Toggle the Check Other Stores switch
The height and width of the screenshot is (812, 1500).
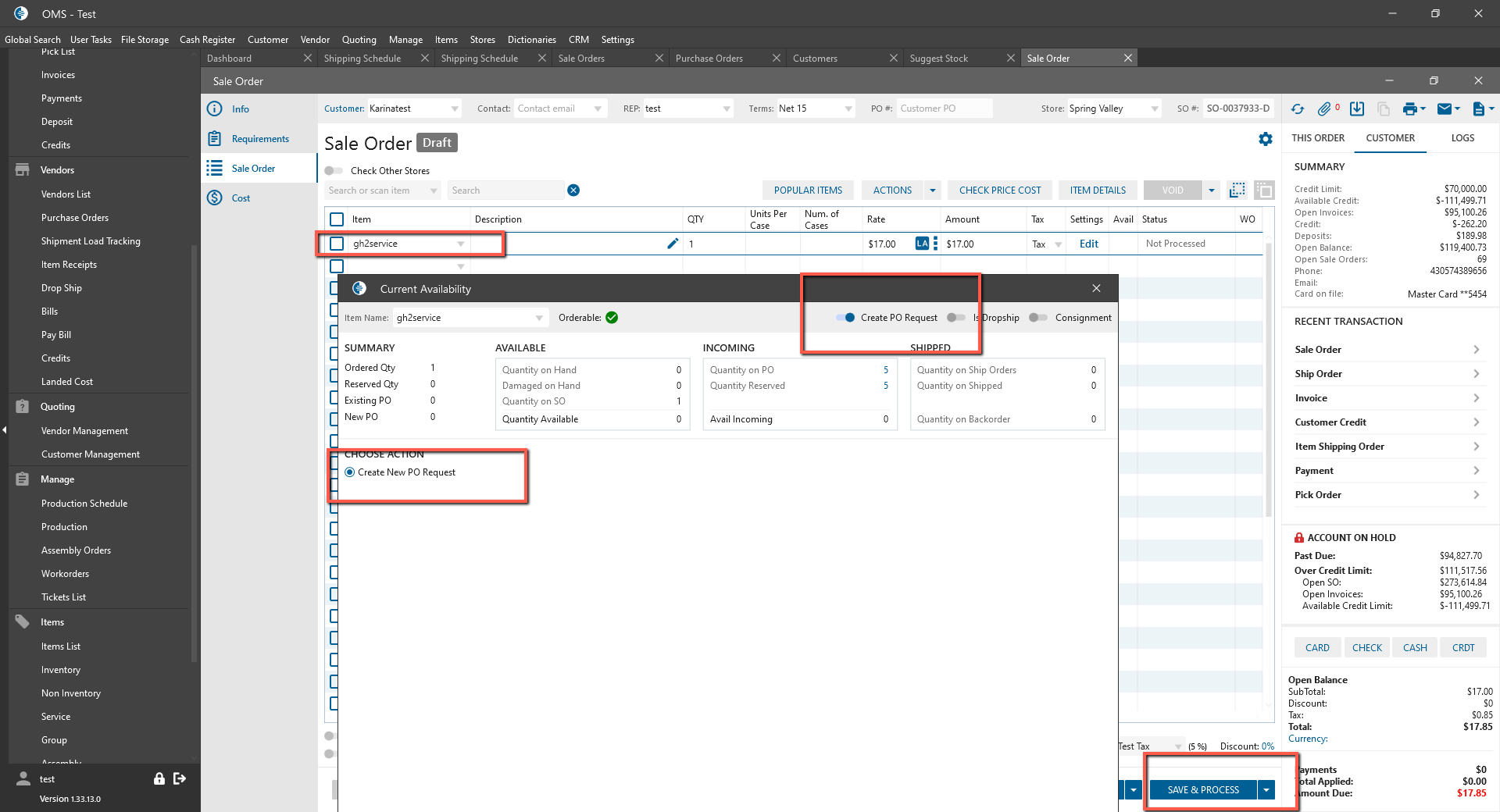click(334, 171)
